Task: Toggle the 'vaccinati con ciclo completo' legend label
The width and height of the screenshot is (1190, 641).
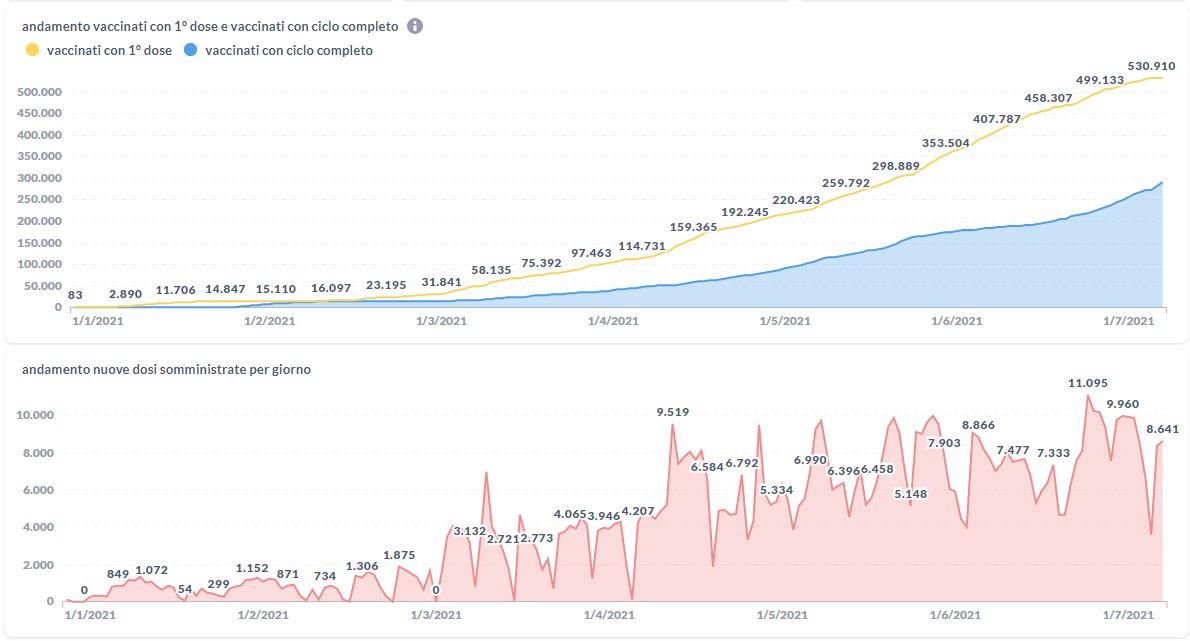Action: click(288, 50)
